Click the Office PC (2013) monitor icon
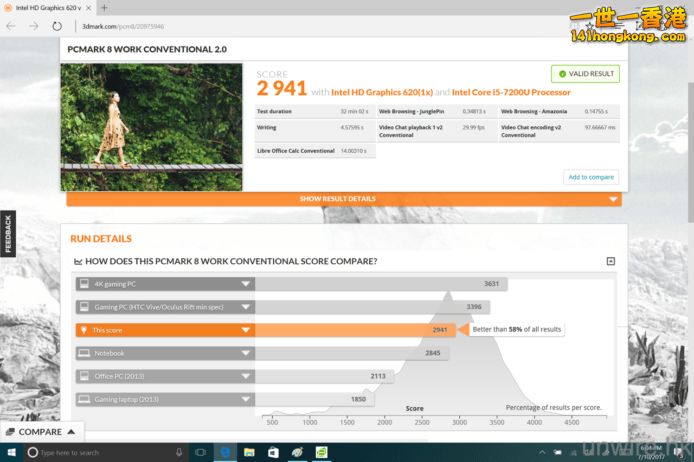This screenshot has height=462, width=694. pyautogui.click(x=84, y=376)
